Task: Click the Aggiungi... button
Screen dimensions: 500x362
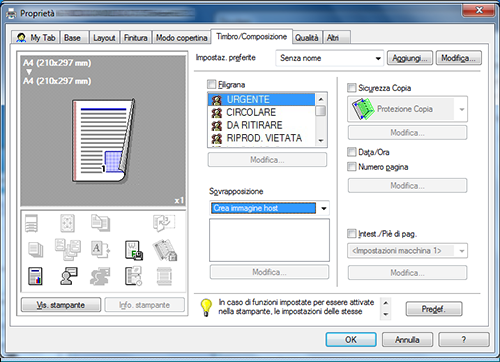Action: click(410, 58)
